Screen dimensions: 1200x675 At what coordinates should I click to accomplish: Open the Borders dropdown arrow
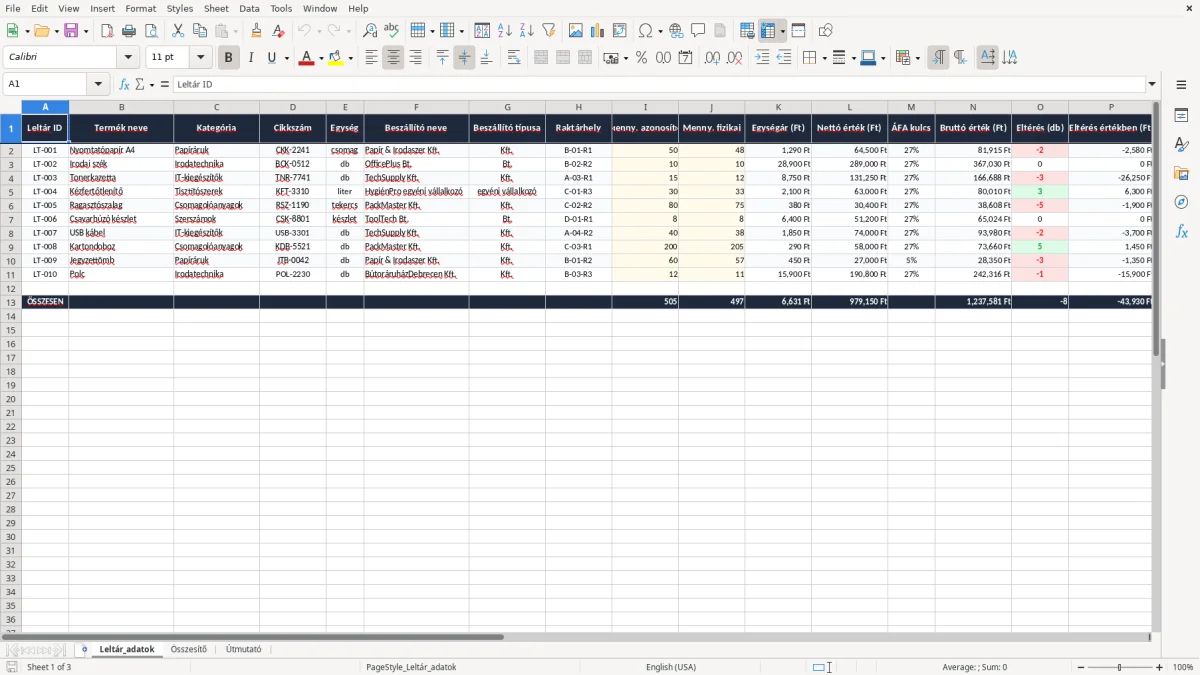826,58
